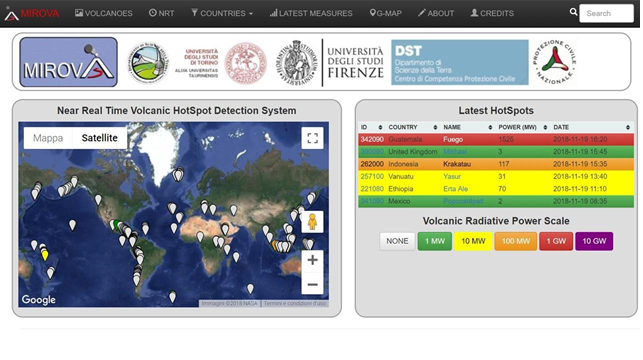Zoom in on the map
The height and width of the screenshot is (360, 643).
pyautogui.click(x=312, y=260)
